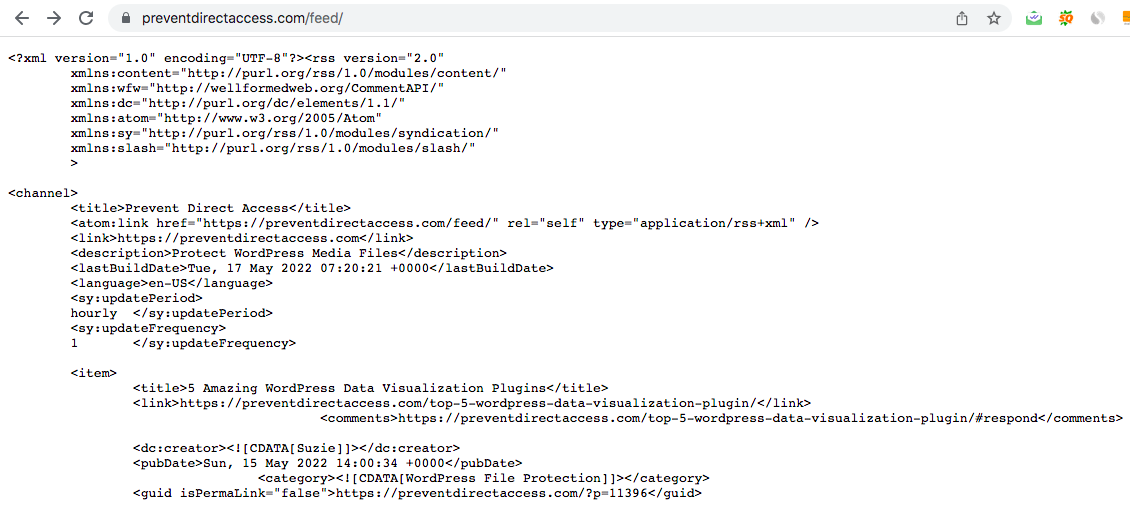Click the https://preventdirectaccess.com link element text

tap(239, 238)
